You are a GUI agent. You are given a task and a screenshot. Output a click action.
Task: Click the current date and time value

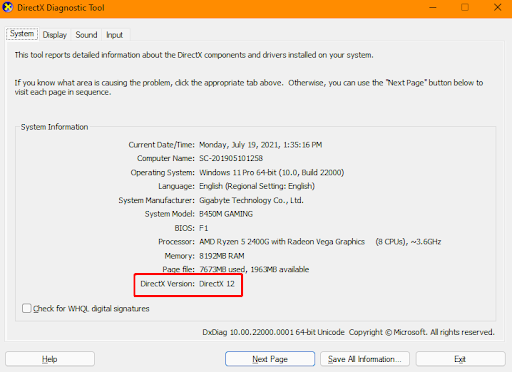(x=260, y=145)
